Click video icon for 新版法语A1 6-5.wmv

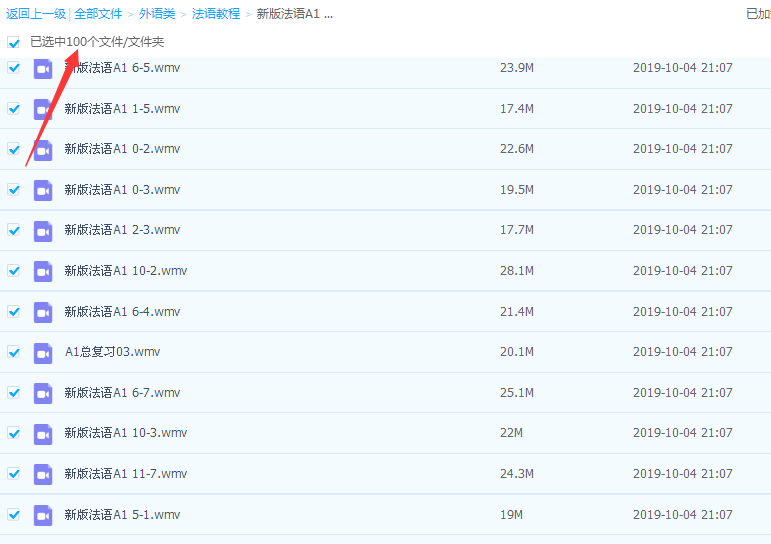coord(43,68)
